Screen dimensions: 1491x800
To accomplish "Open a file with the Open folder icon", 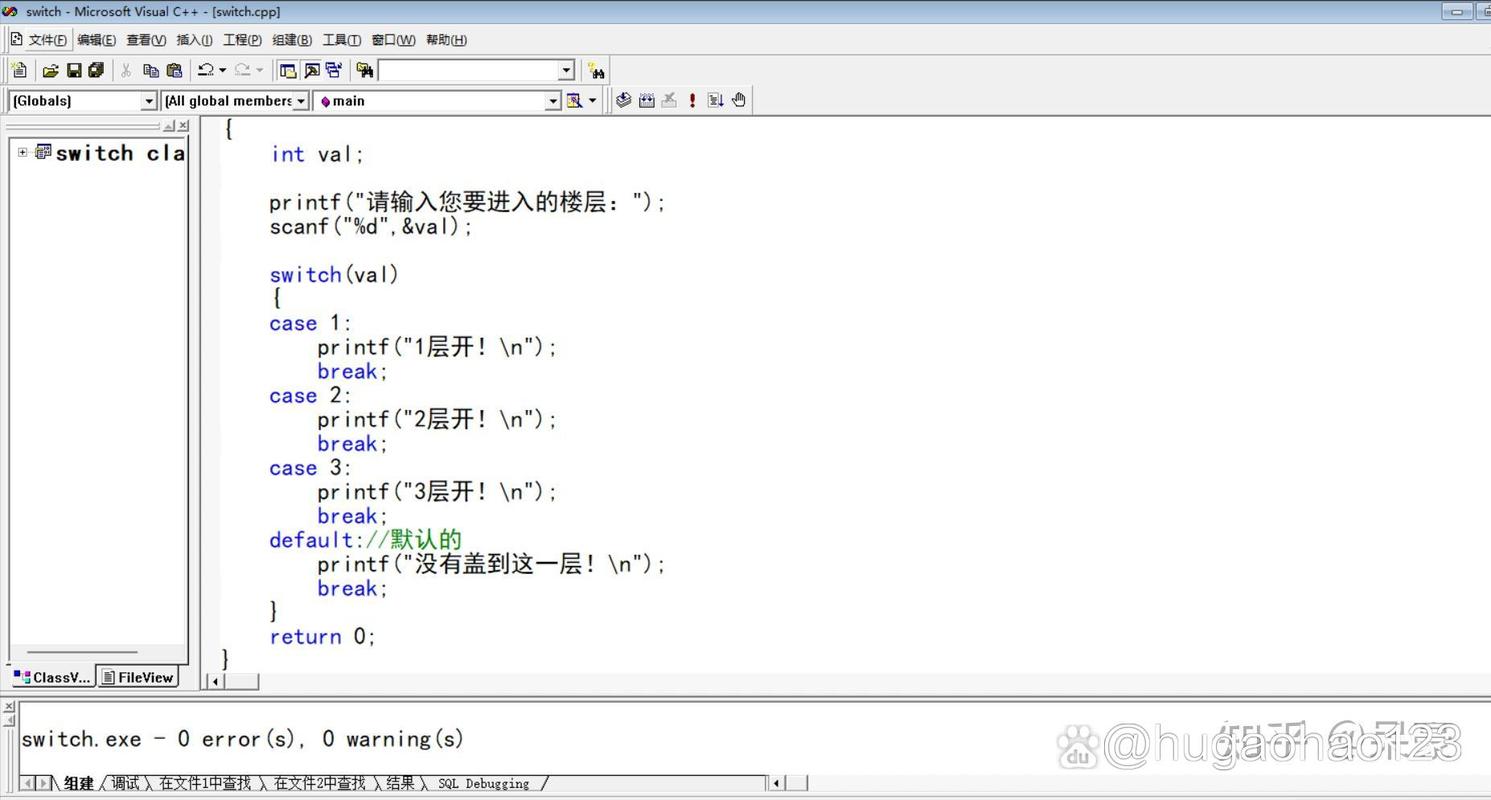I will pyautogui.click(x=49, y=70).
